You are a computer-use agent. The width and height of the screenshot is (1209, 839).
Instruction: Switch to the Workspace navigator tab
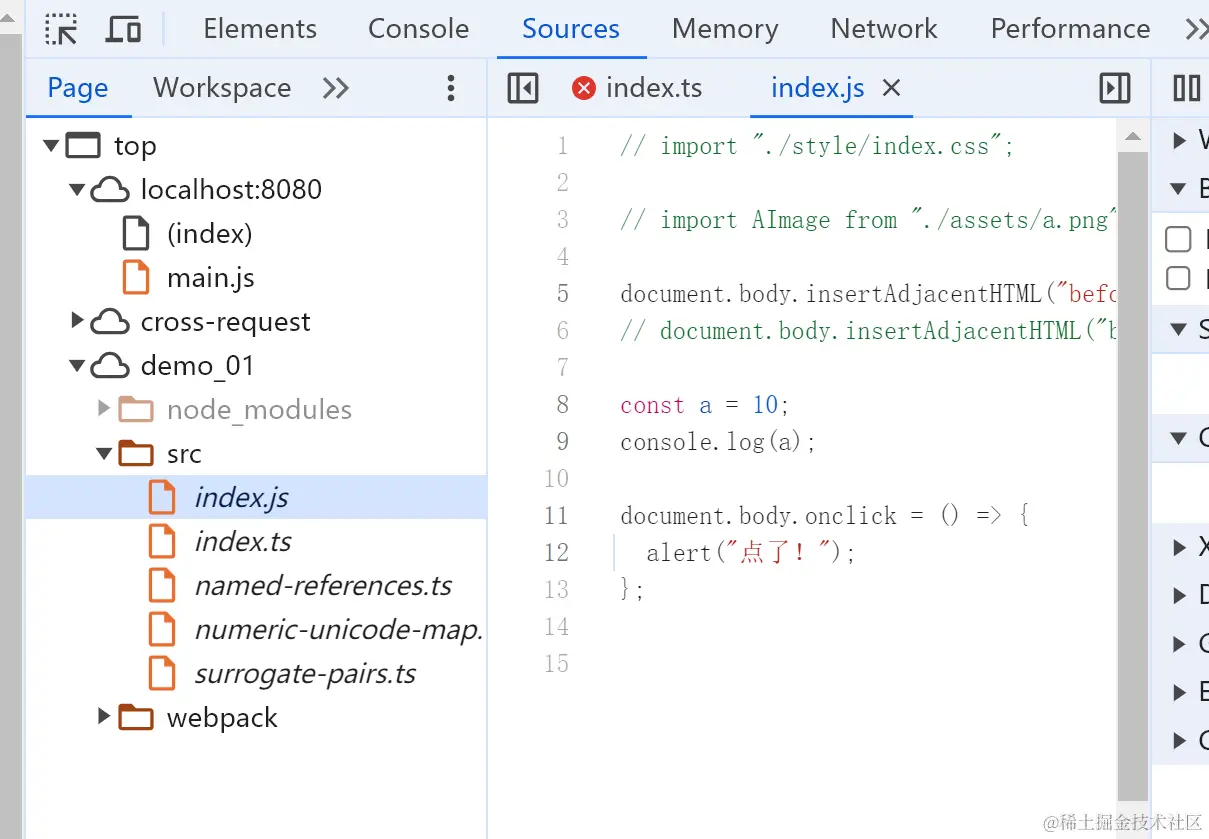[222, 88]
